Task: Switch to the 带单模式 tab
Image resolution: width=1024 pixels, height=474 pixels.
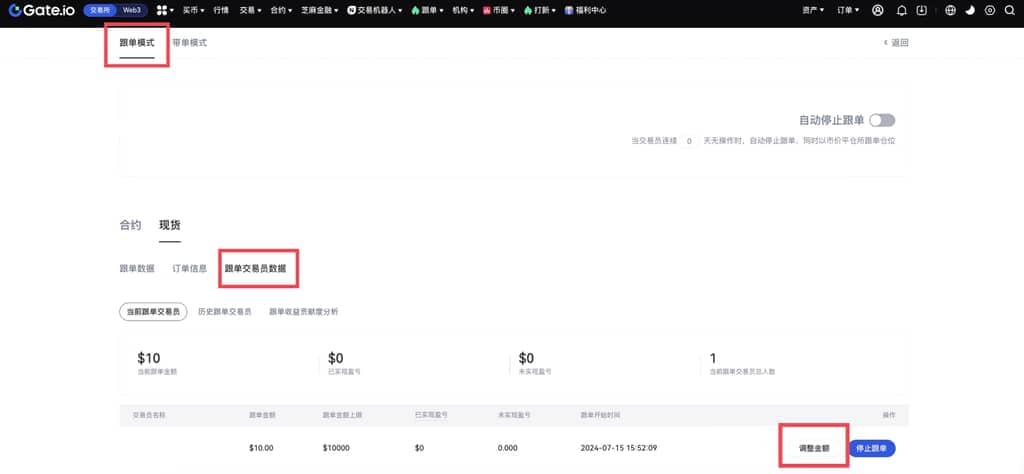Action: (189, 43)
